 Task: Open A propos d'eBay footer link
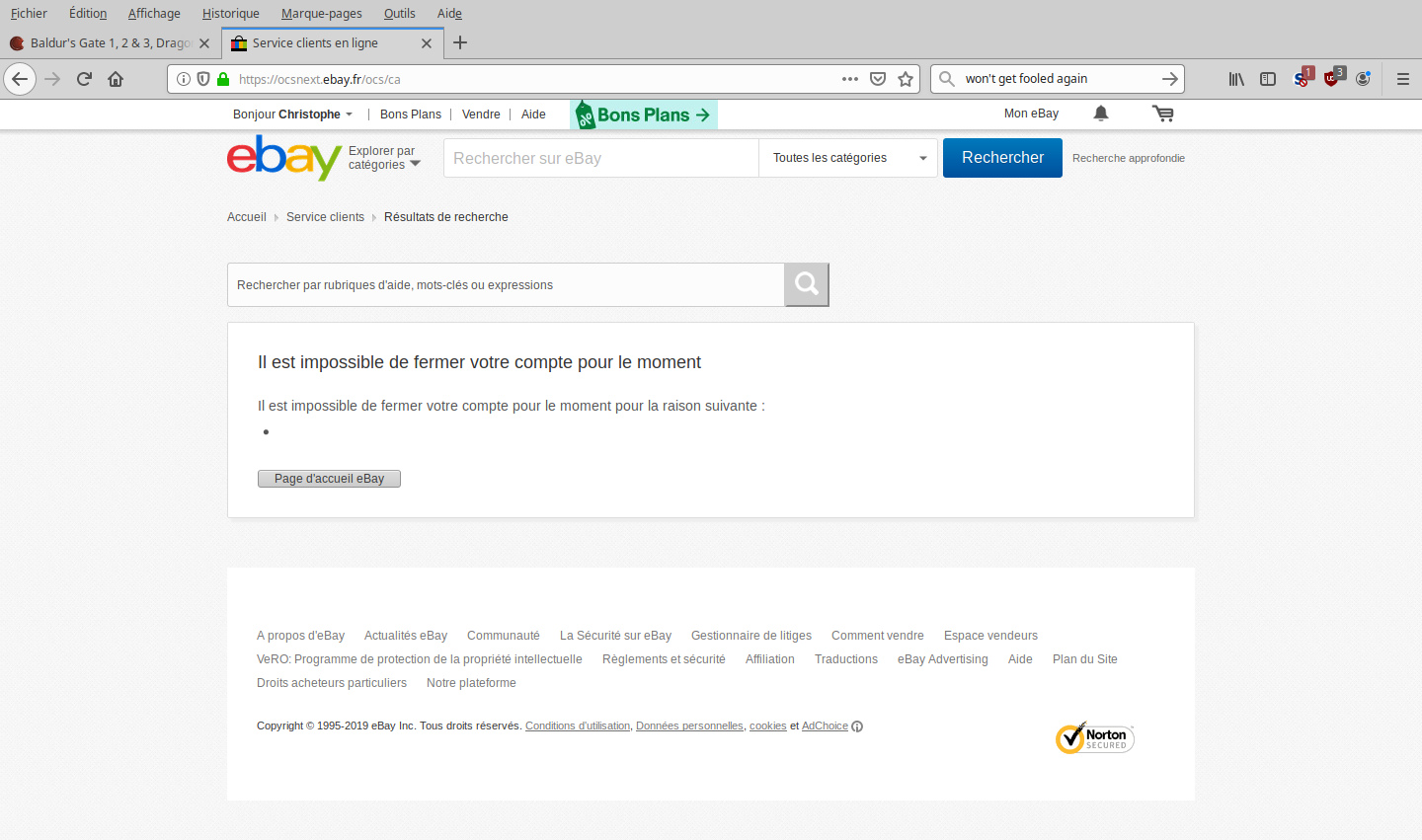tap(300, 636)
